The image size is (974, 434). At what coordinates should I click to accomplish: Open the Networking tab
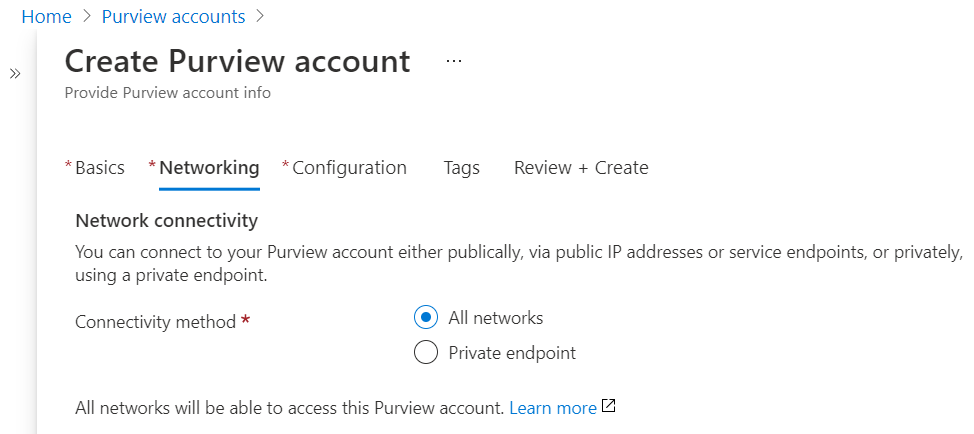(x=209, y=168)
